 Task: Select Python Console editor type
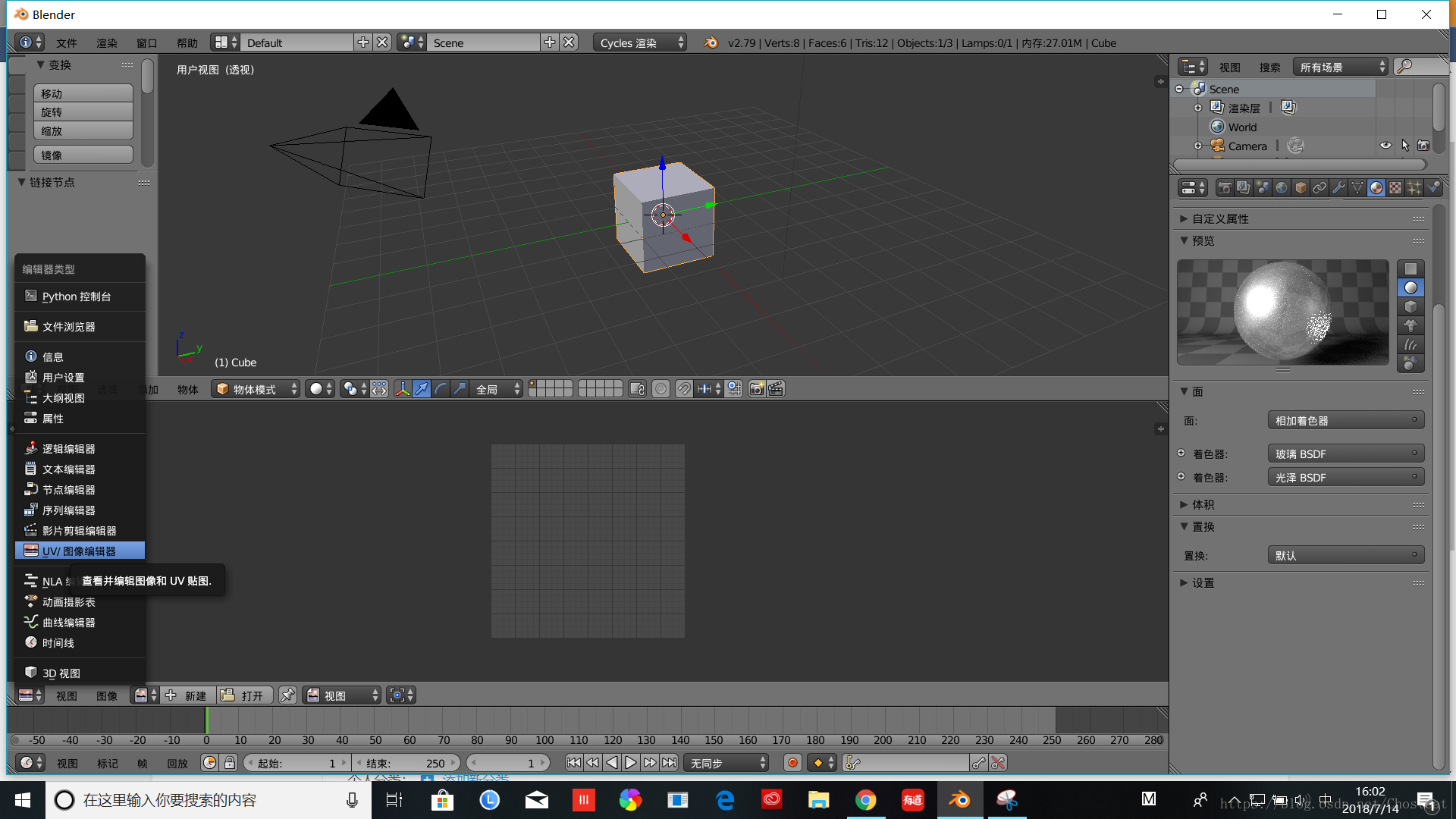(80, 296)
